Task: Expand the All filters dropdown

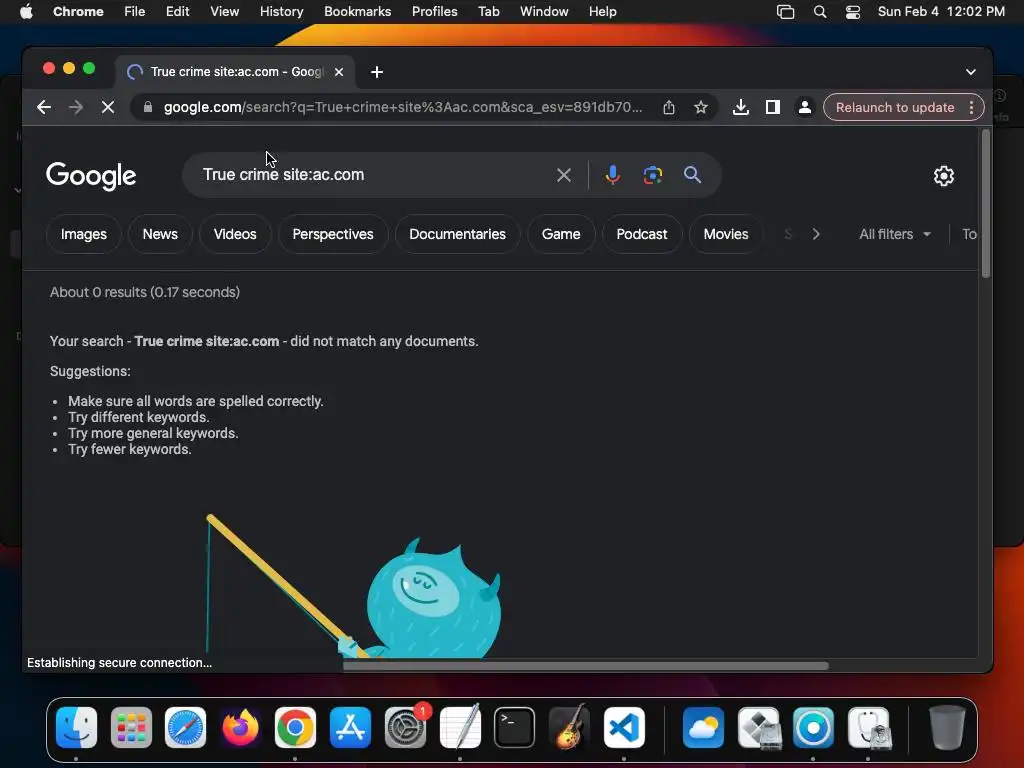Action: (895, 234)
